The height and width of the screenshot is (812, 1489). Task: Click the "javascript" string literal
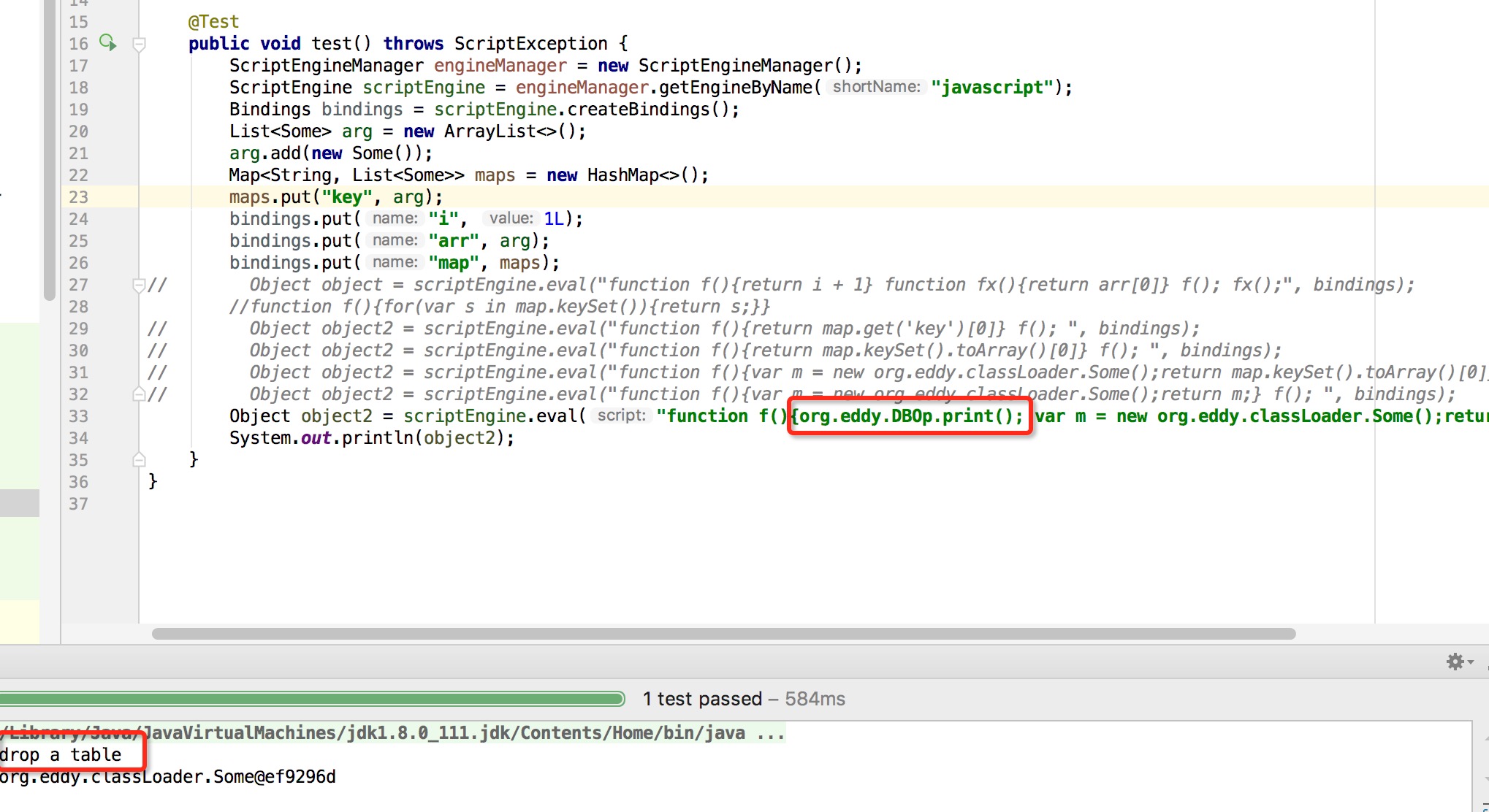click(991, 88)
